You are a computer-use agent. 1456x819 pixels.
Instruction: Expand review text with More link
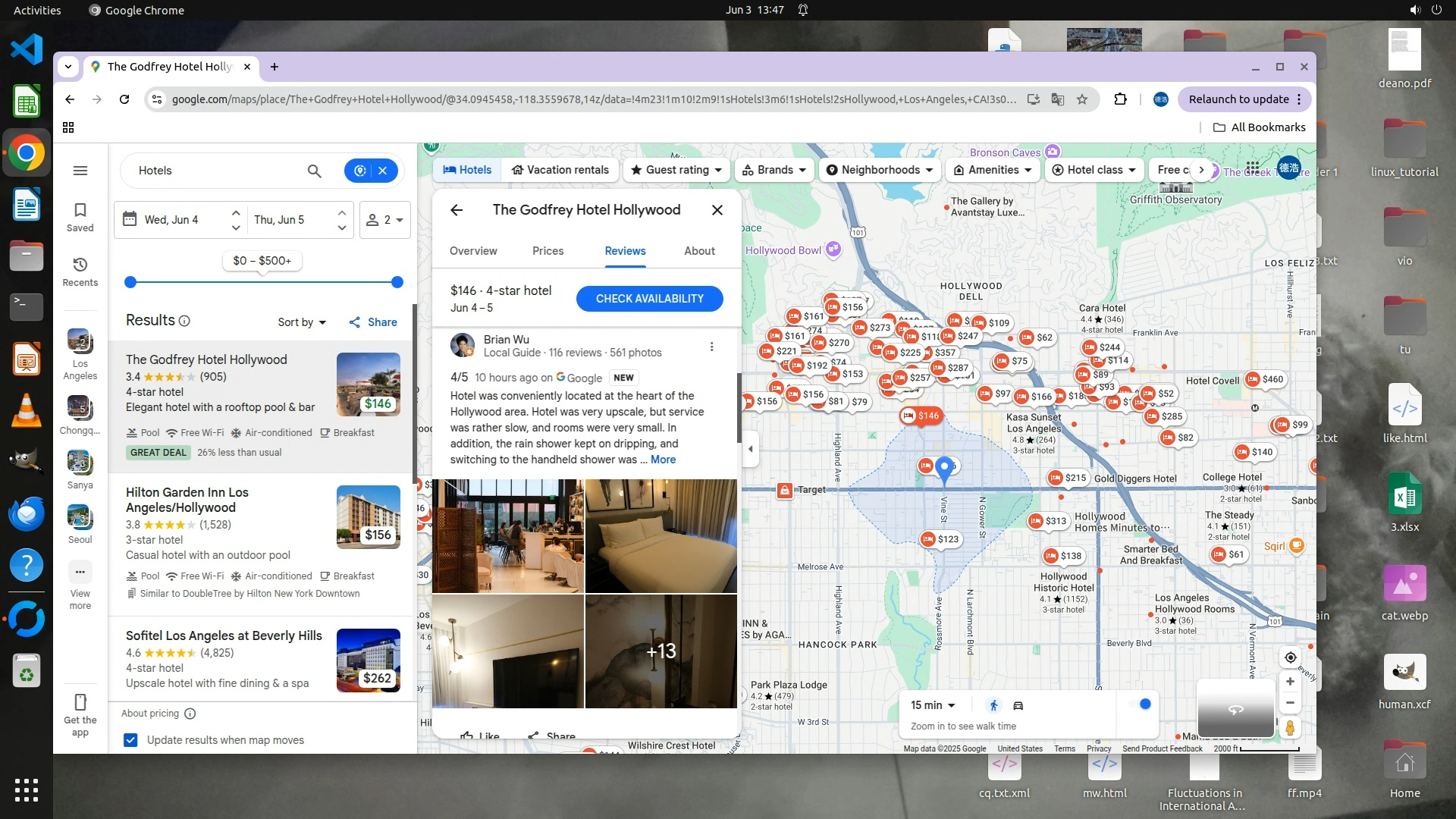tap(663, 460)
